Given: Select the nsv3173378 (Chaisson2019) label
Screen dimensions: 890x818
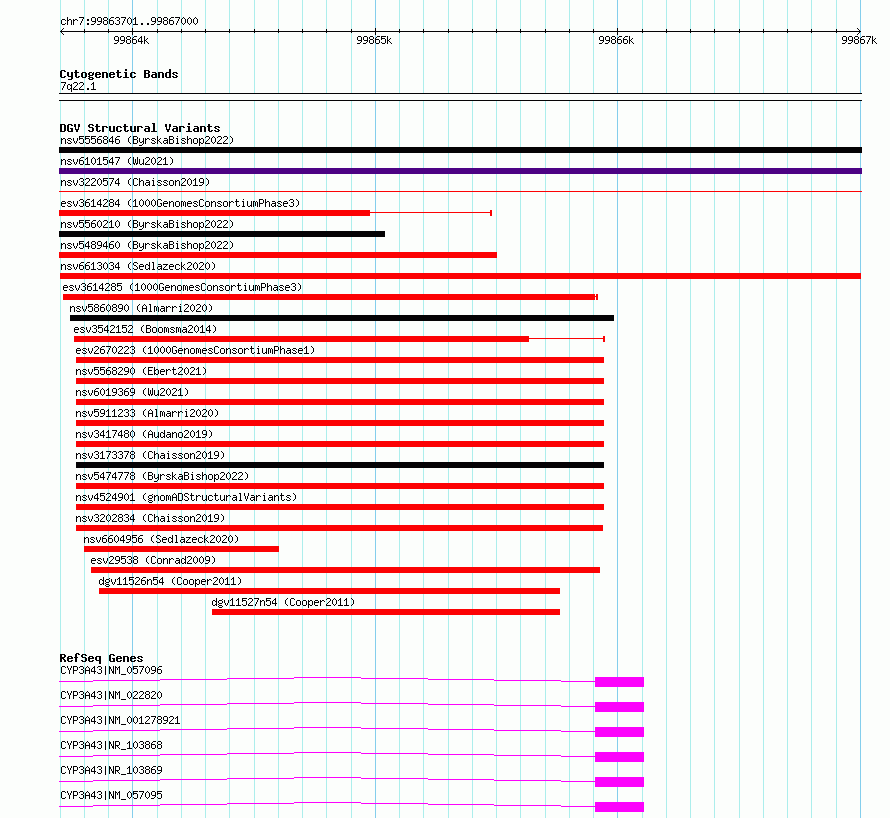Looking at the screenshot, I should click(x=150, y=455).
